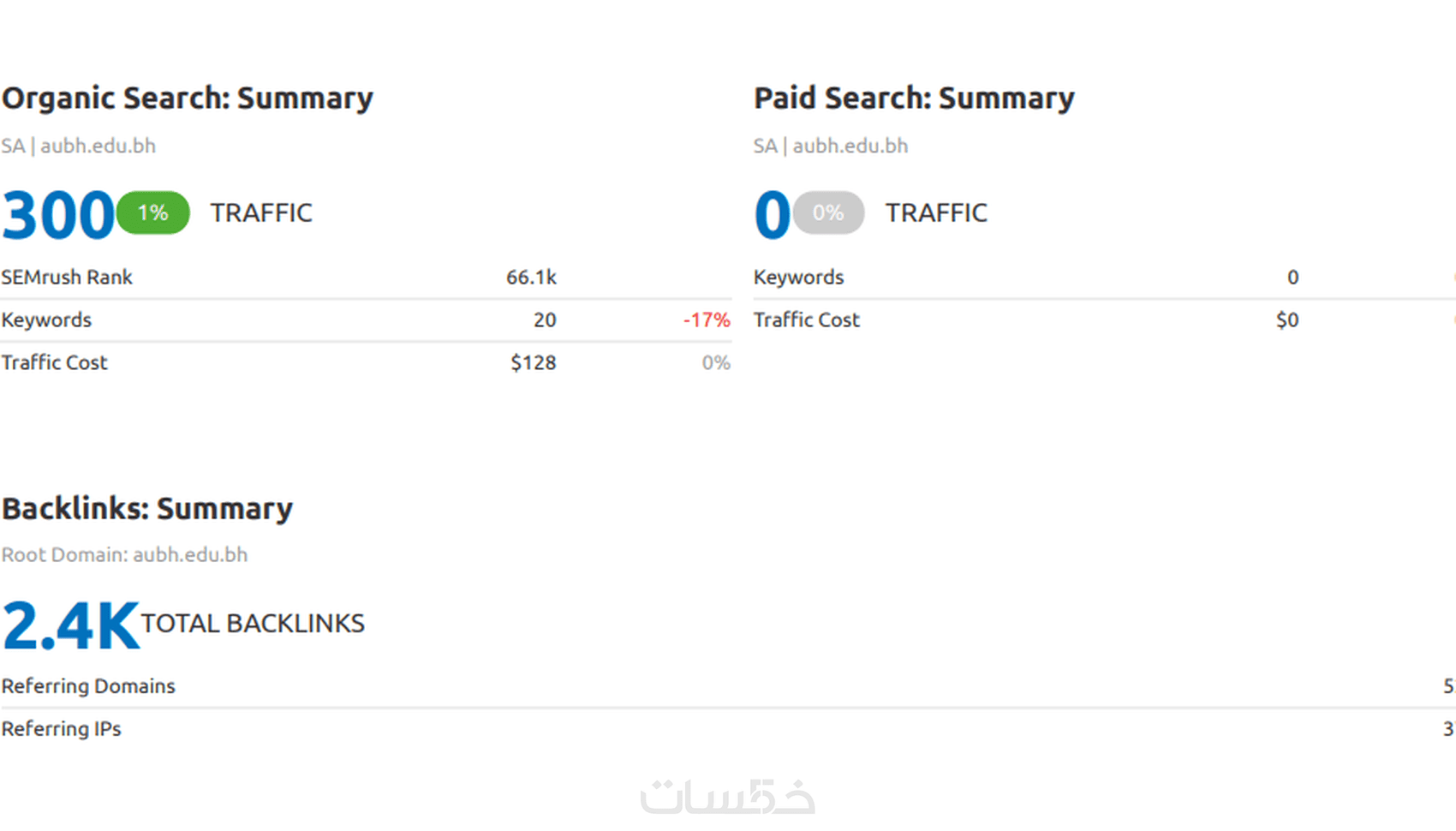Image resolution: width=1456 pixels, height=831 pixels.
Task: Click the big 0 paid traffic number
Action: point(772,214)
